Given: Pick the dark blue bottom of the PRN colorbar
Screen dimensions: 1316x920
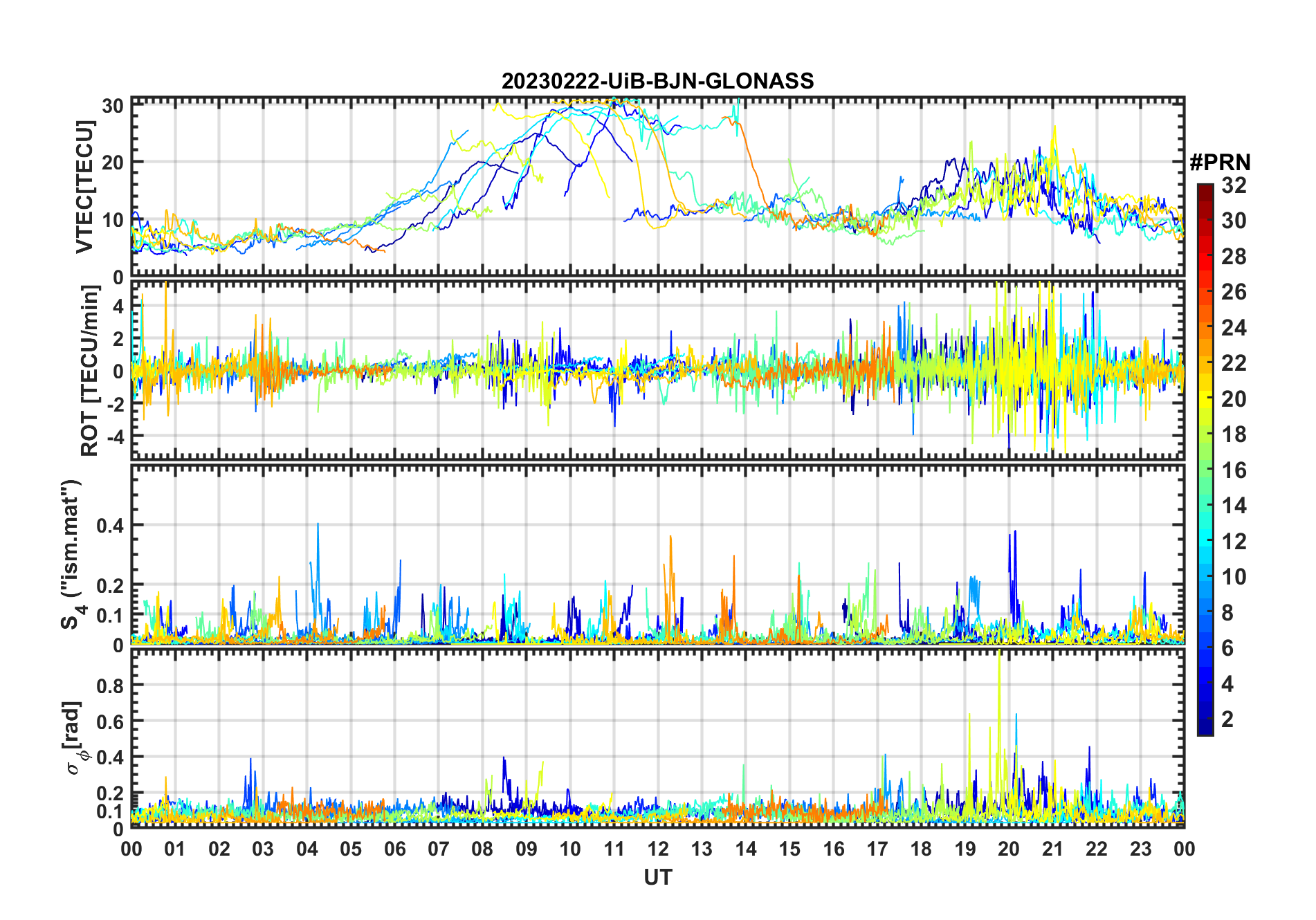Looking at the screenshot, I should pyautogui.click(x=1205, y=730).
